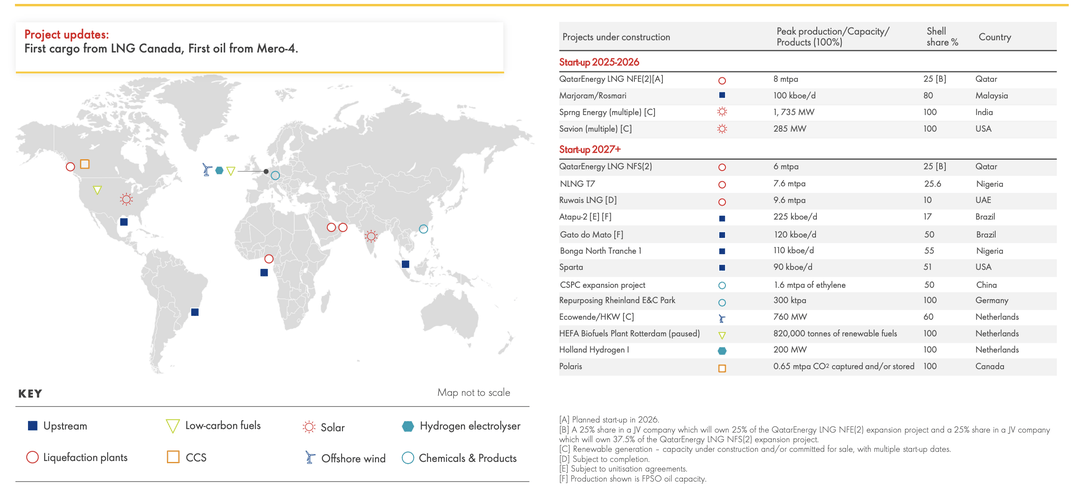Image resolution: width=1080 pixels, height=489 pixels.
Task: Click the red liquefaction circle on western Canada
Action: tap(70, 167)
